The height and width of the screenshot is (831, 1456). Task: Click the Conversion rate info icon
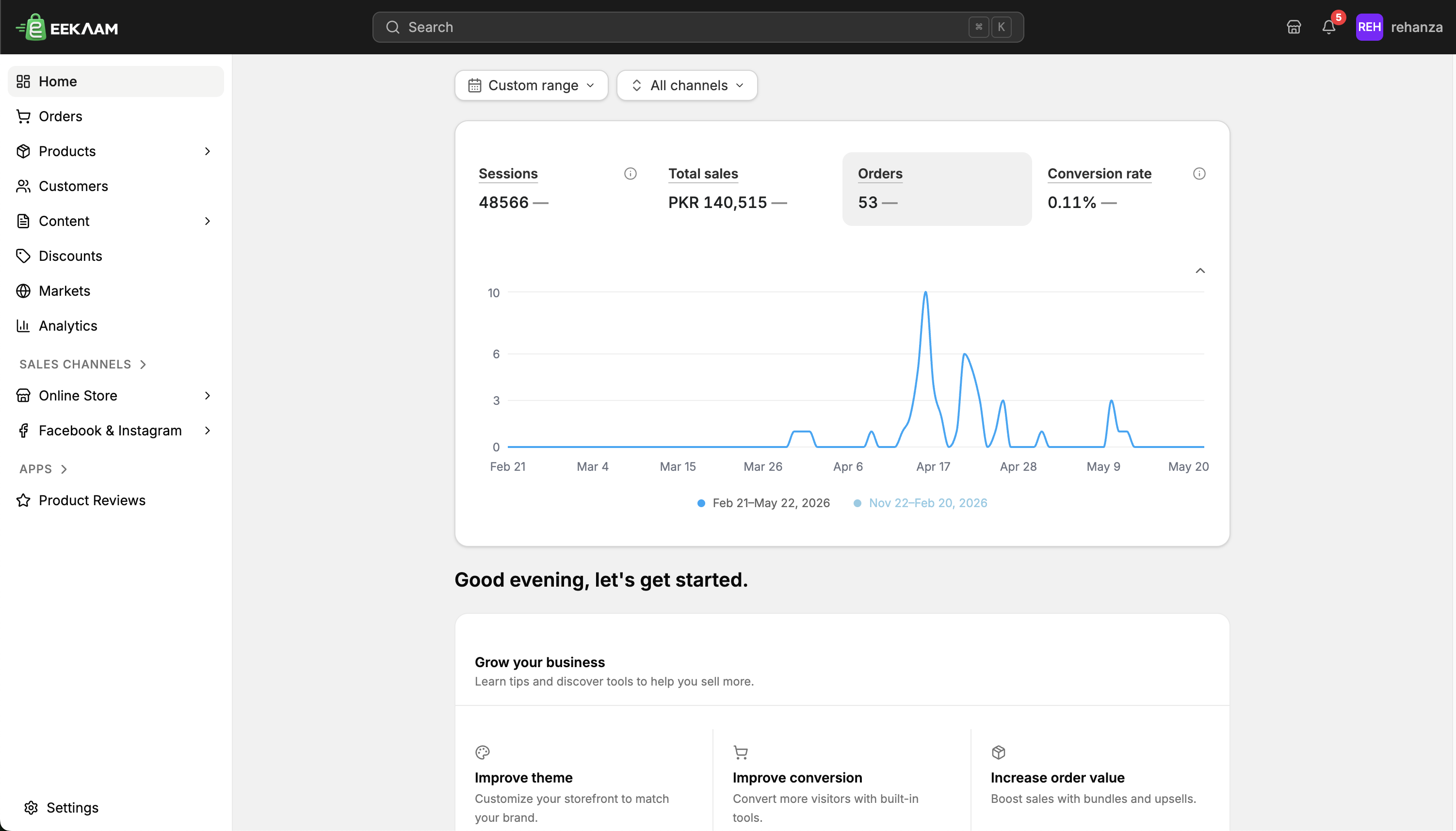click(x=1199, y=174)
